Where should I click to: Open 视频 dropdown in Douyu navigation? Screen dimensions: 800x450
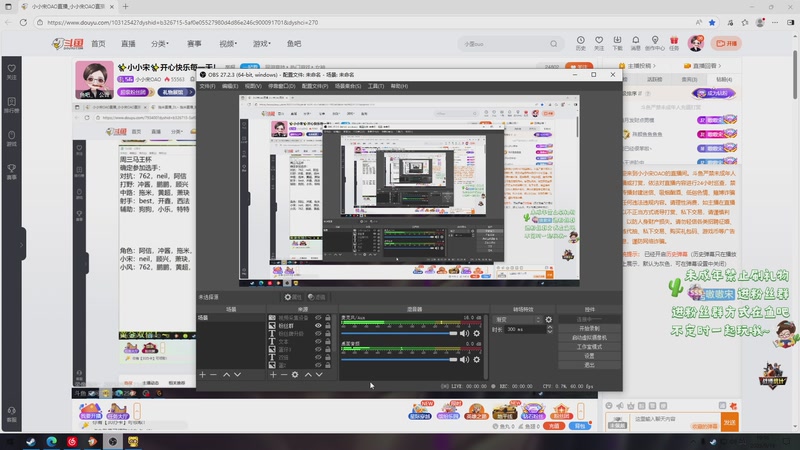tap(228, 44)
